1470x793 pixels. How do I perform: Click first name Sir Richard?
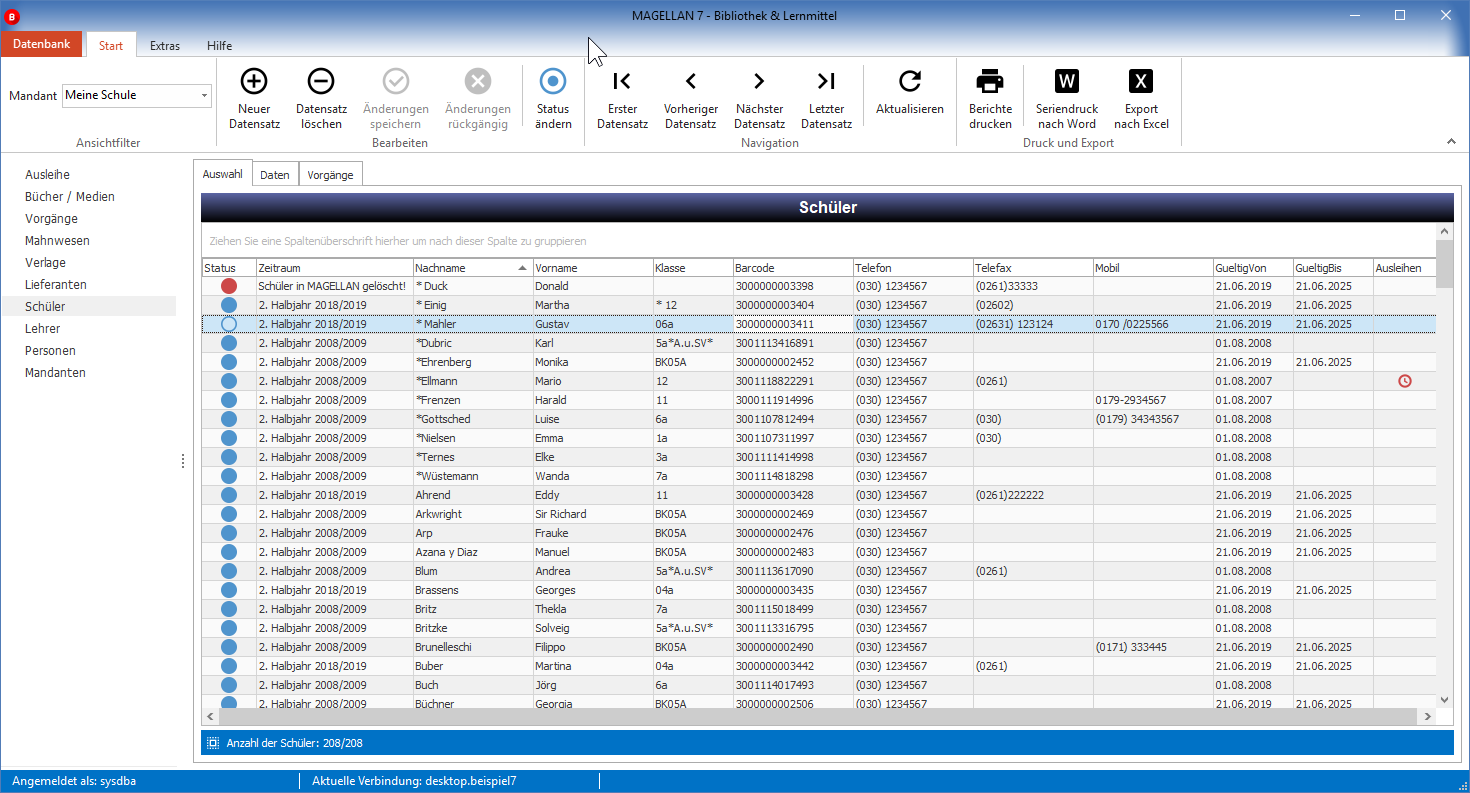(561, 514)
